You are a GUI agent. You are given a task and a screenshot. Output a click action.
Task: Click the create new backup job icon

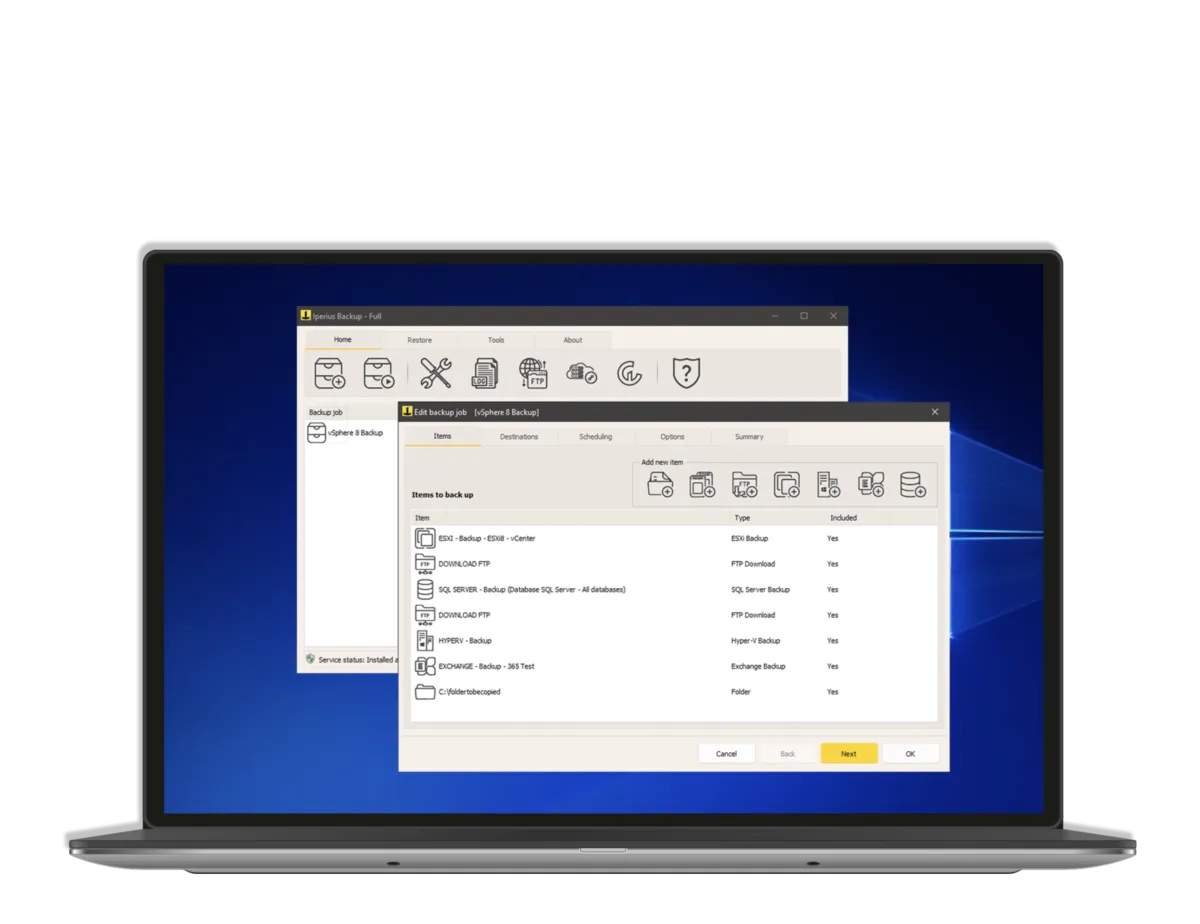329,374
